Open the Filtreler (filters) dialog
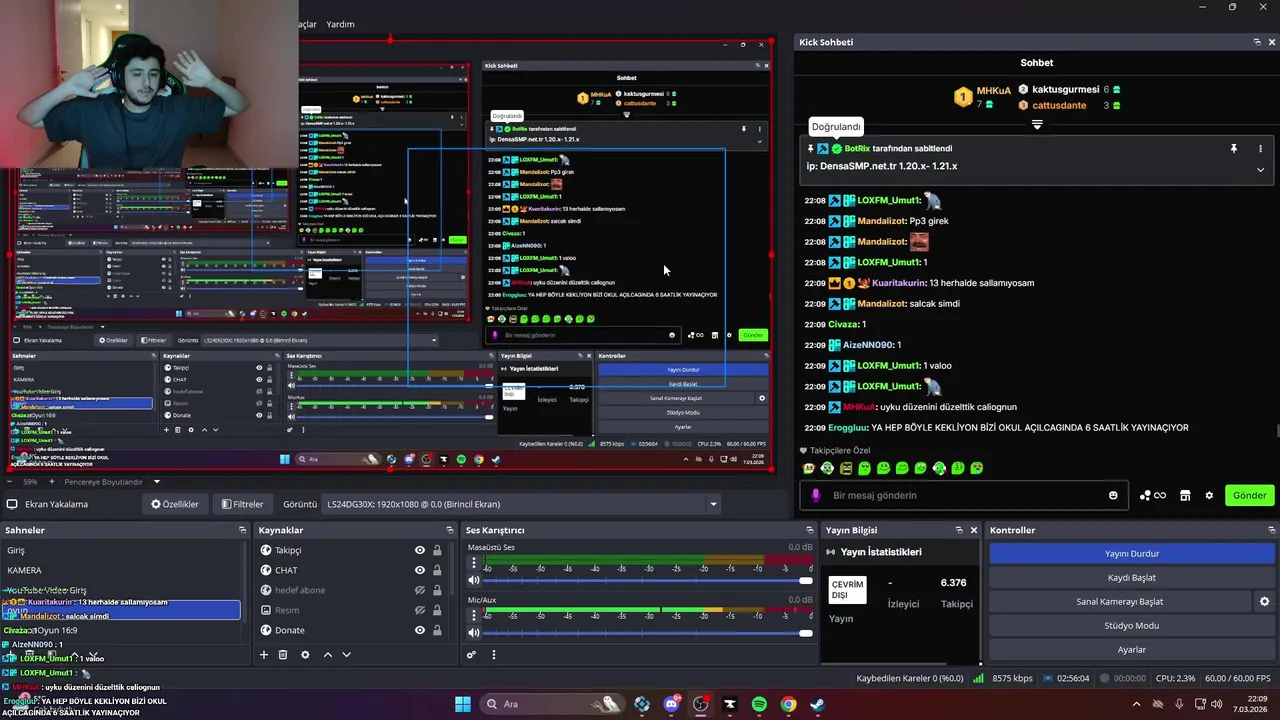The width and height of the screenshot is (1280, 720). (x=242, y=504)
